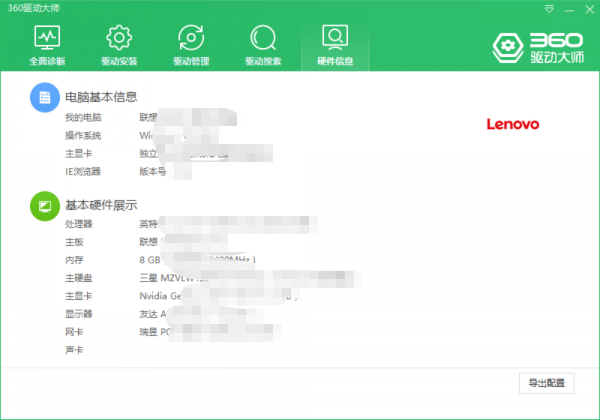Select the 网卡 row label

click(x=74, y=332)
